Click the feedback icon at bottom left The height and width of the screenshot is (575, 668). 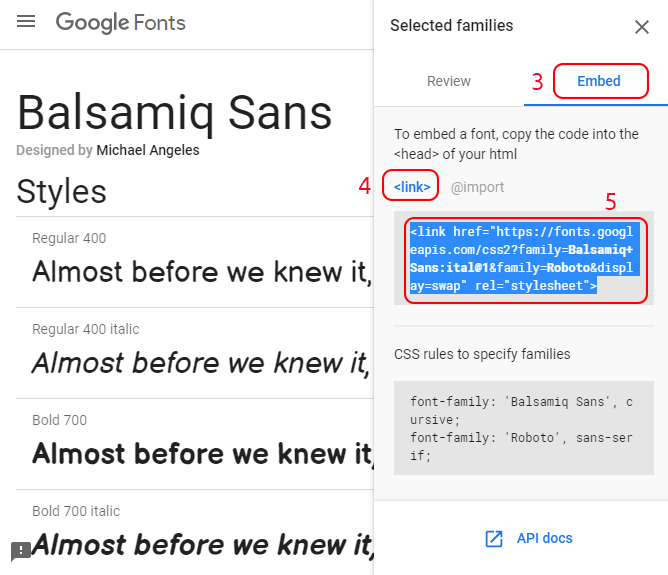click(20, 551)
